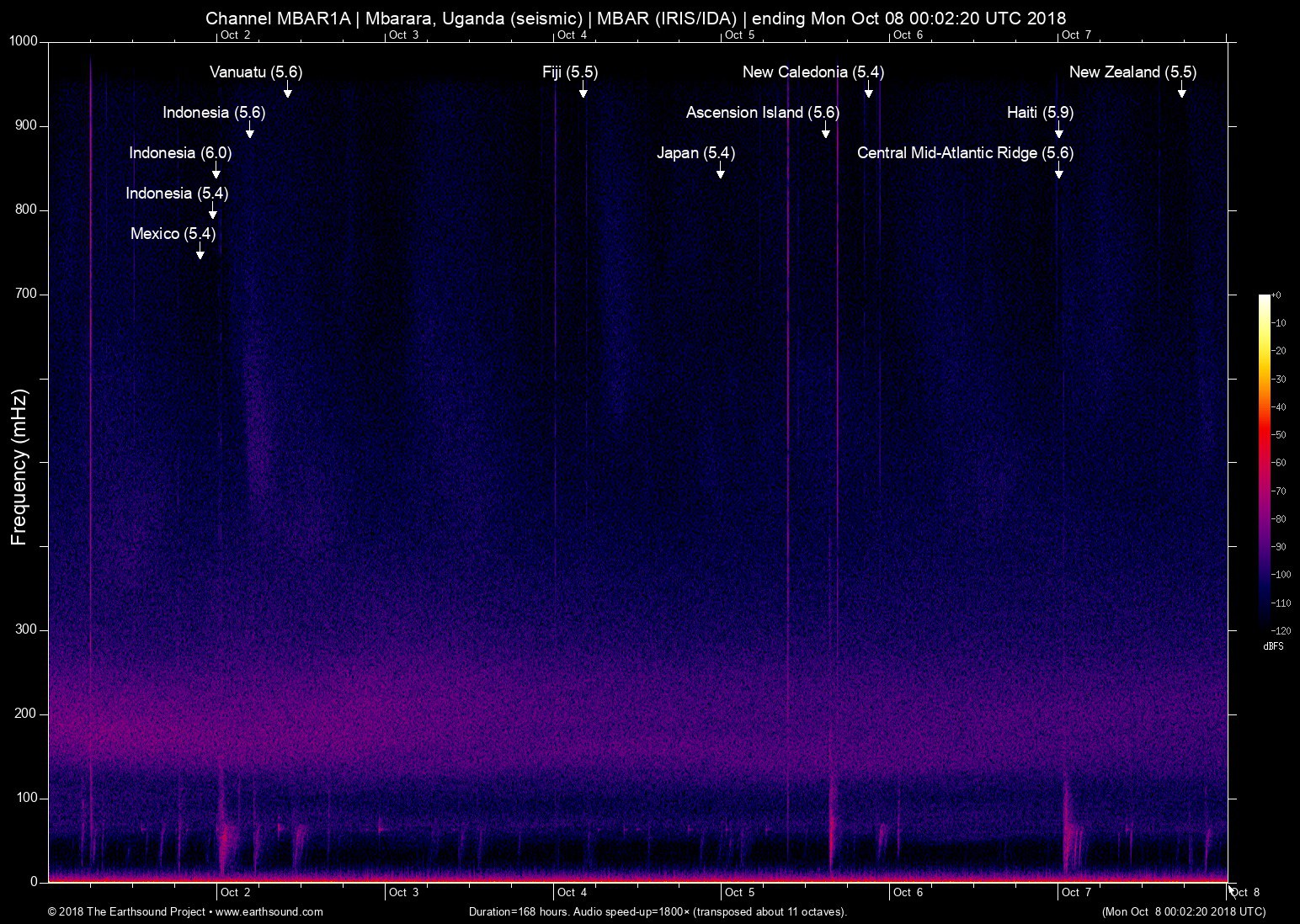Click the 200 mHz frequency tick label
Screen dimensions: 1300x924
coord(26,714)
